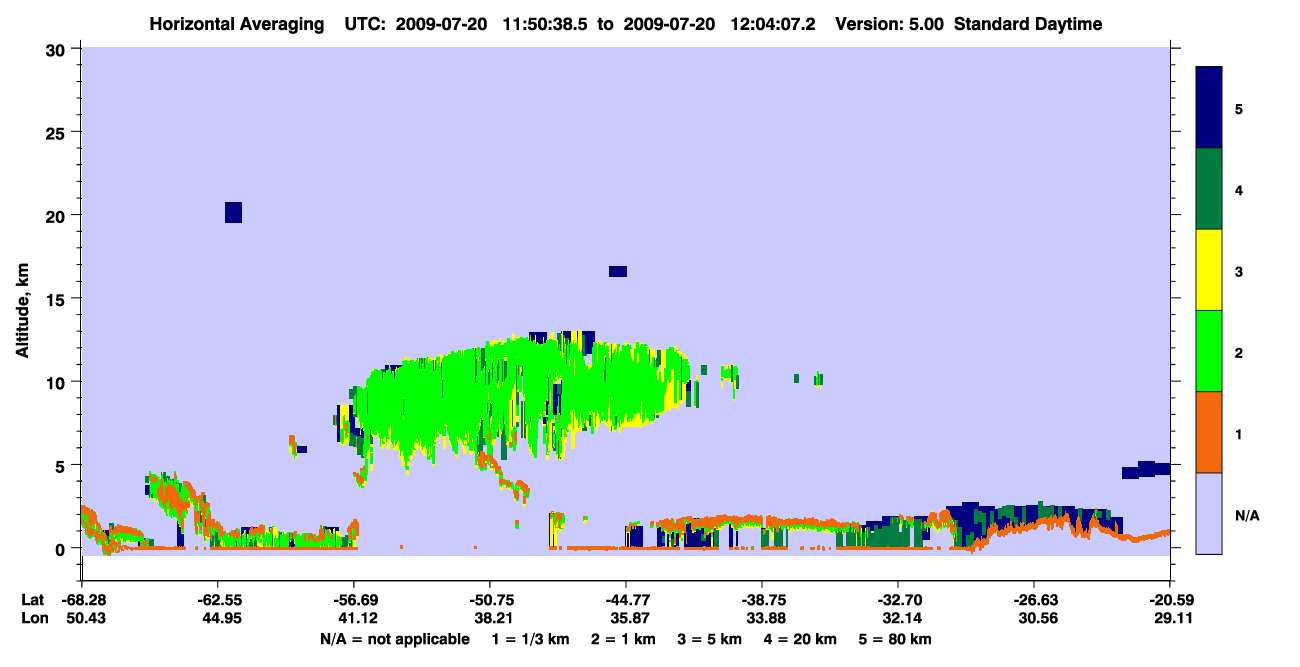Viewport: 1300px width, 667px height.
Task: Click the 10 km altitude tick label
Action: click(x=58, y=382)
